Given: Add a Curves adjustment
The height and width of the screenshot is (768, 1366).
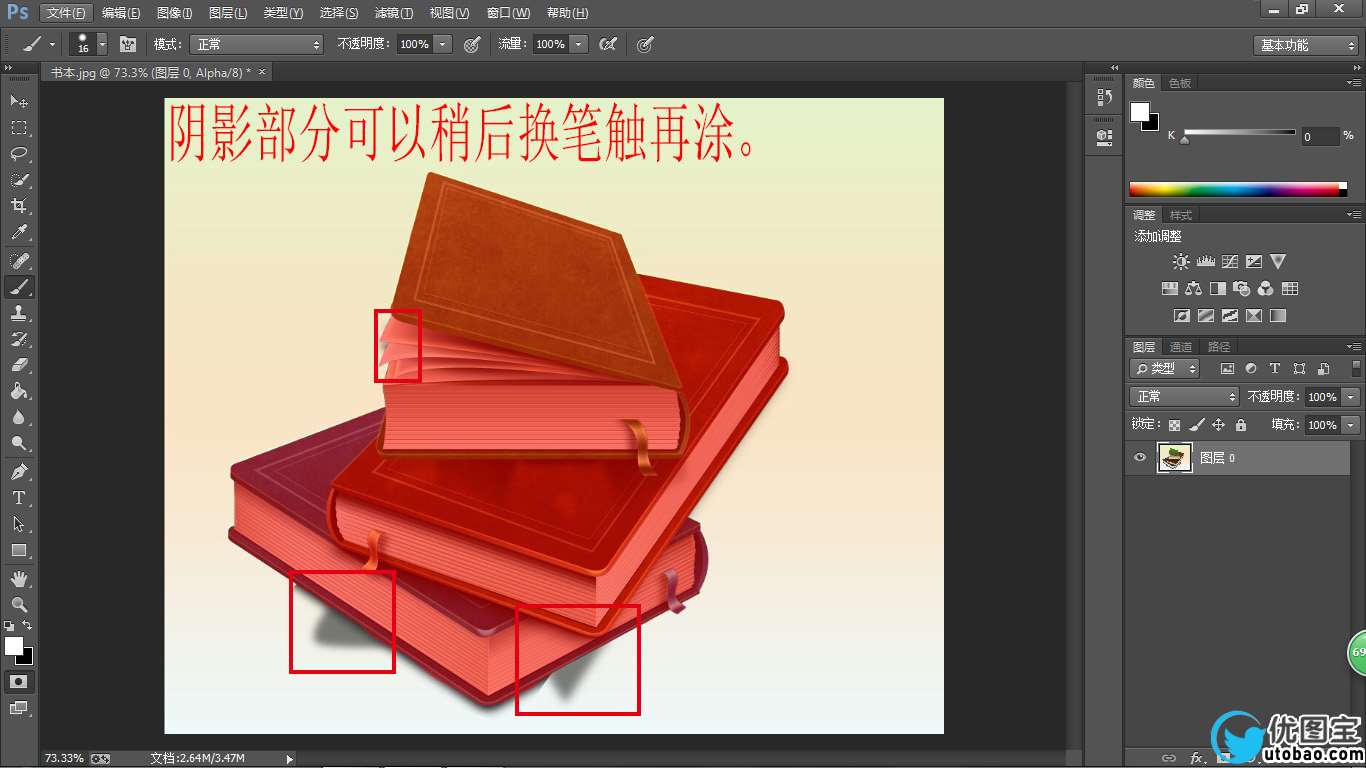Looking at the screenshot, I should 1229,262.
